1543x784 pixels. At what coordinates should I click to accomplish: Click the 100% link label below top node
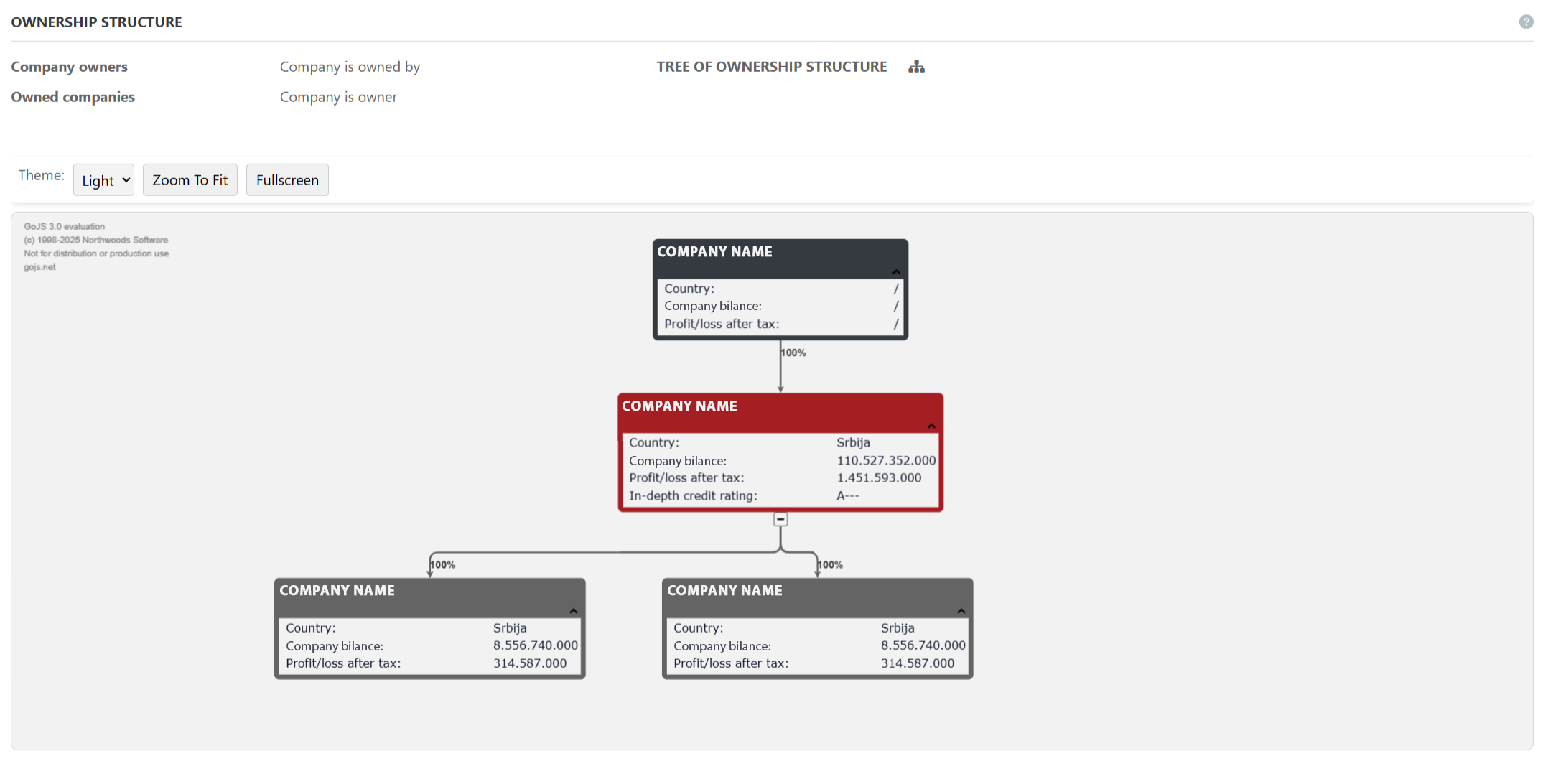tap(793, 353)
